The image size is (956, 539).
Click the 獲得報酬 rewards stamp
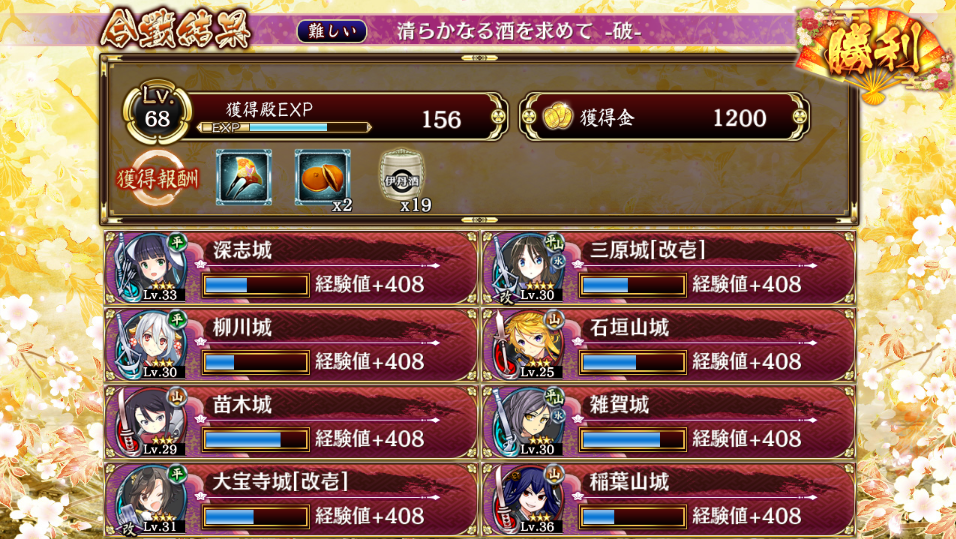pos(158,178)
